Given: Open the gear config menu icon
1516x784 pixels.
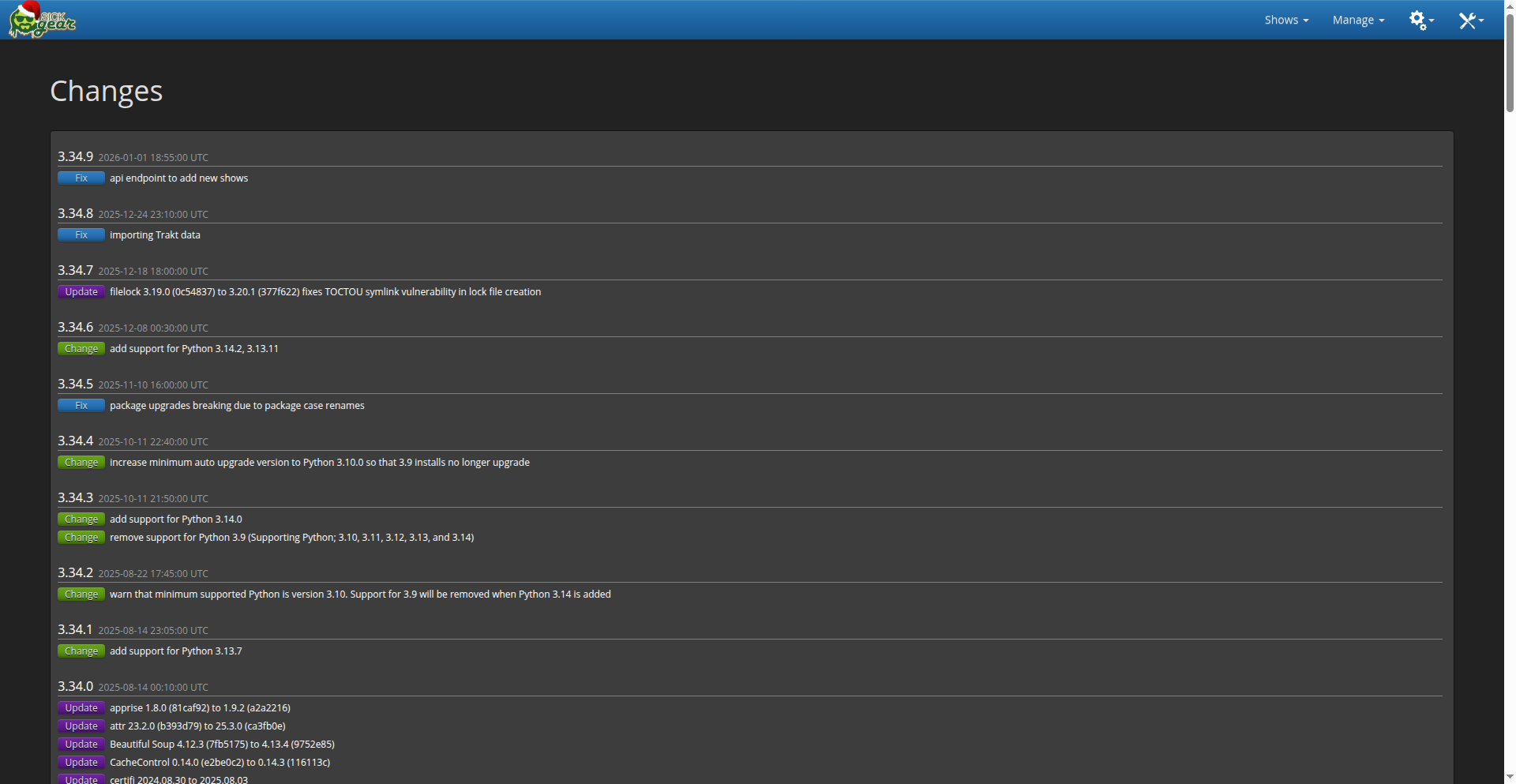Looking at the screenshot, I should tap(1420, 20).
